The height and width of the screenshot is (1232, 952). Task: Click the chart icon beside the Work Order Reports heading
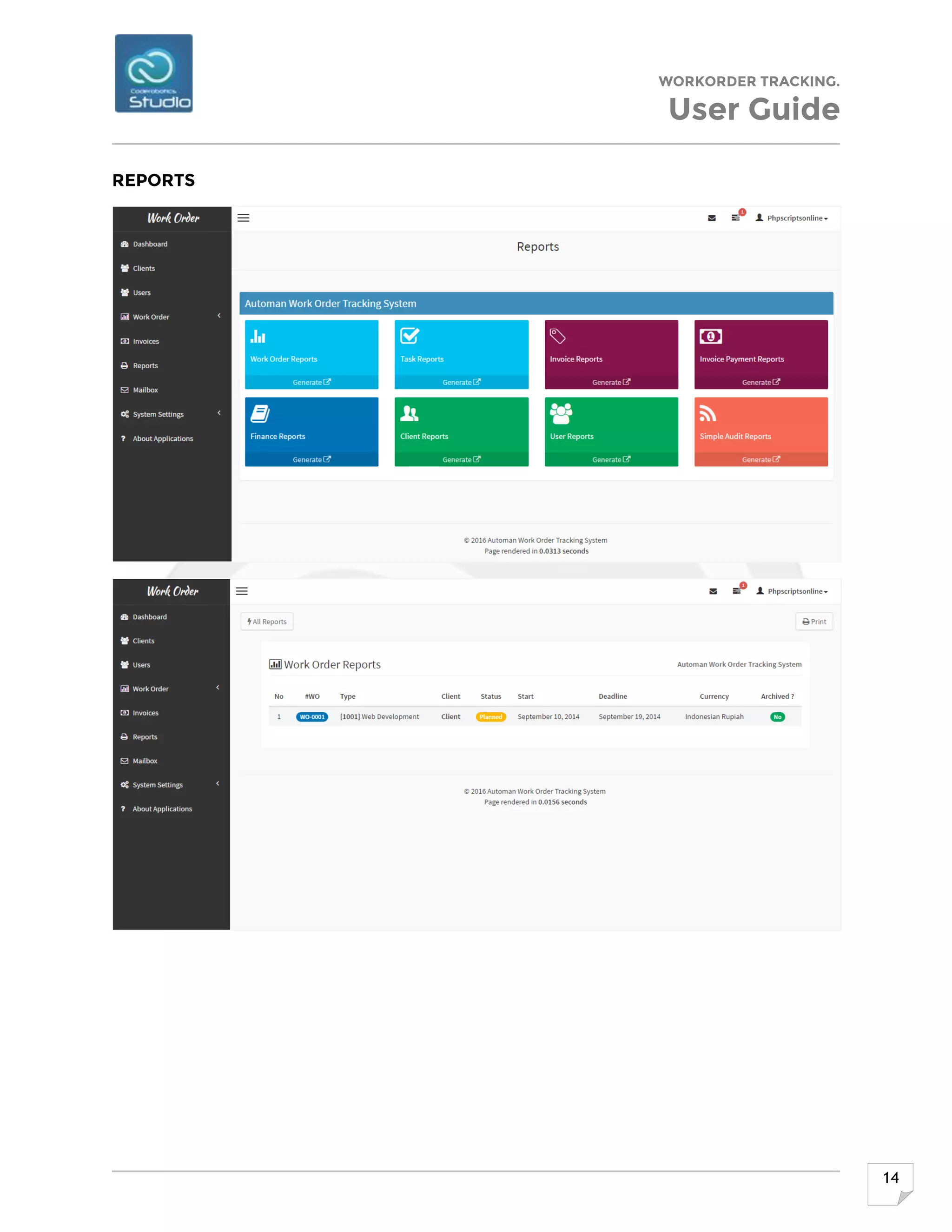click(x=275, y=664)
